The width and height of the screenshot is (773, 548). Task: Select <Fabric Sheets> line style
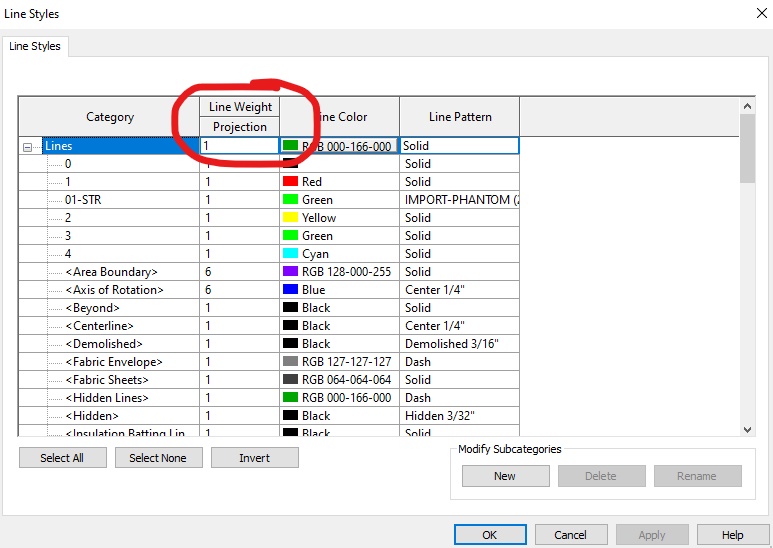pos(107,379)
